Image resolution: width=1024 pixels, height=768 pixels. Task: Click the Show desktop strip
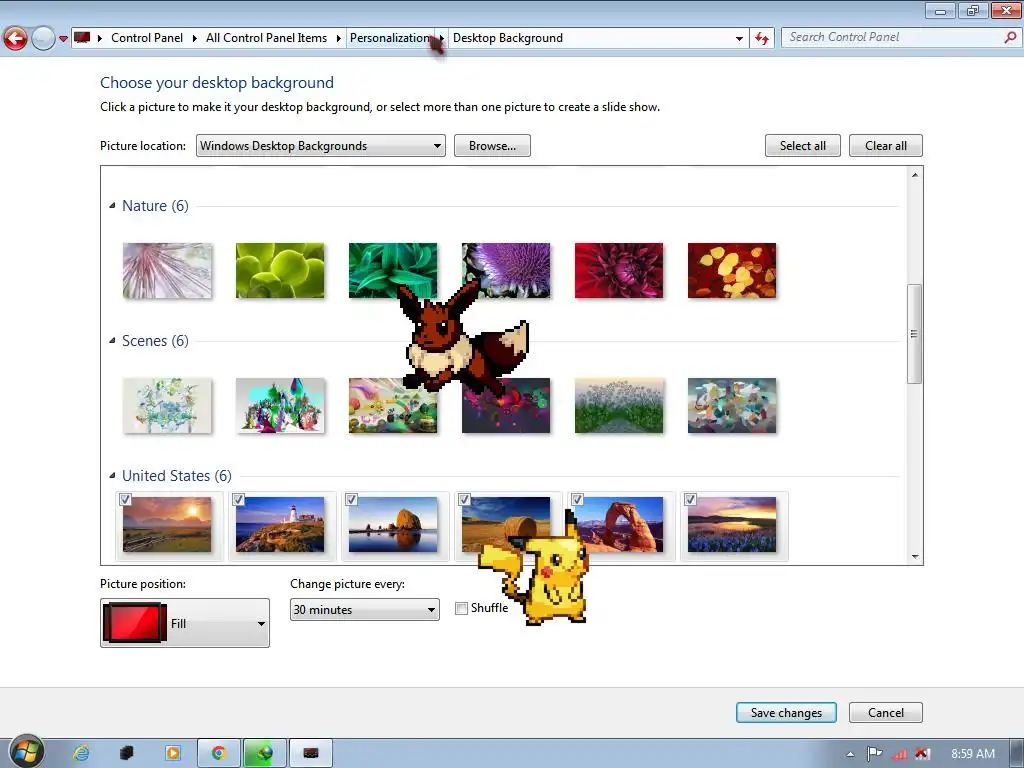1017,753
